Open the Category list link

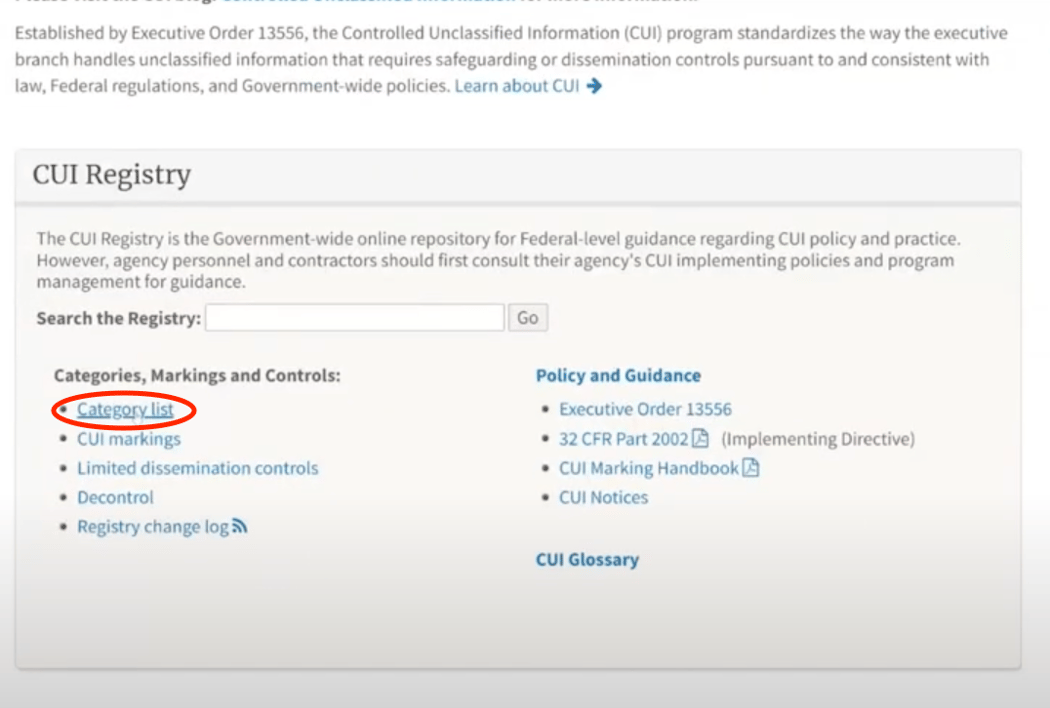tap(125, 409)
